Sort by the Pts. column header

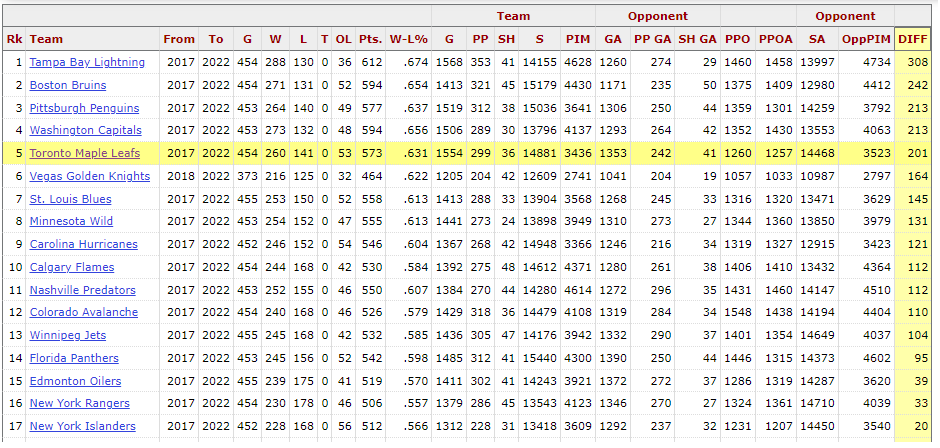(x=370, y=39)
